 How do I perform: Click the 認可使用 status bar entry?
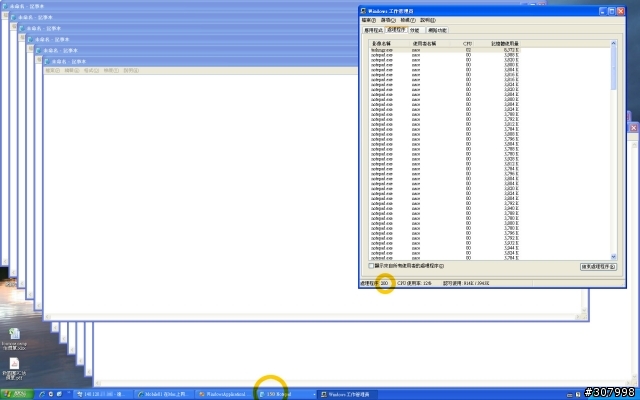[466, 283]
